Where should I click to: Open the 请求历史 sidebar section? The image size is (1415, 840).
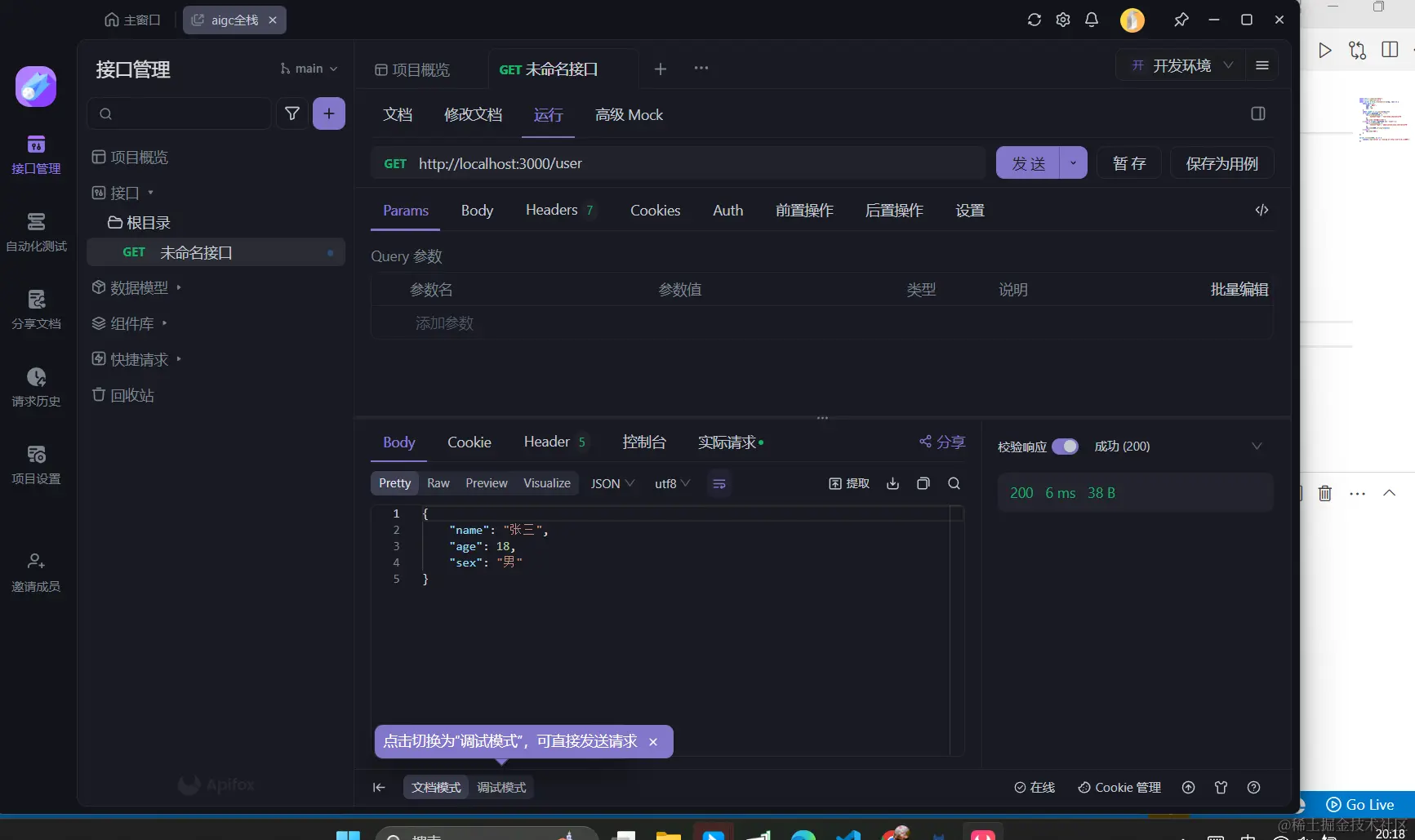coord(36,388)
